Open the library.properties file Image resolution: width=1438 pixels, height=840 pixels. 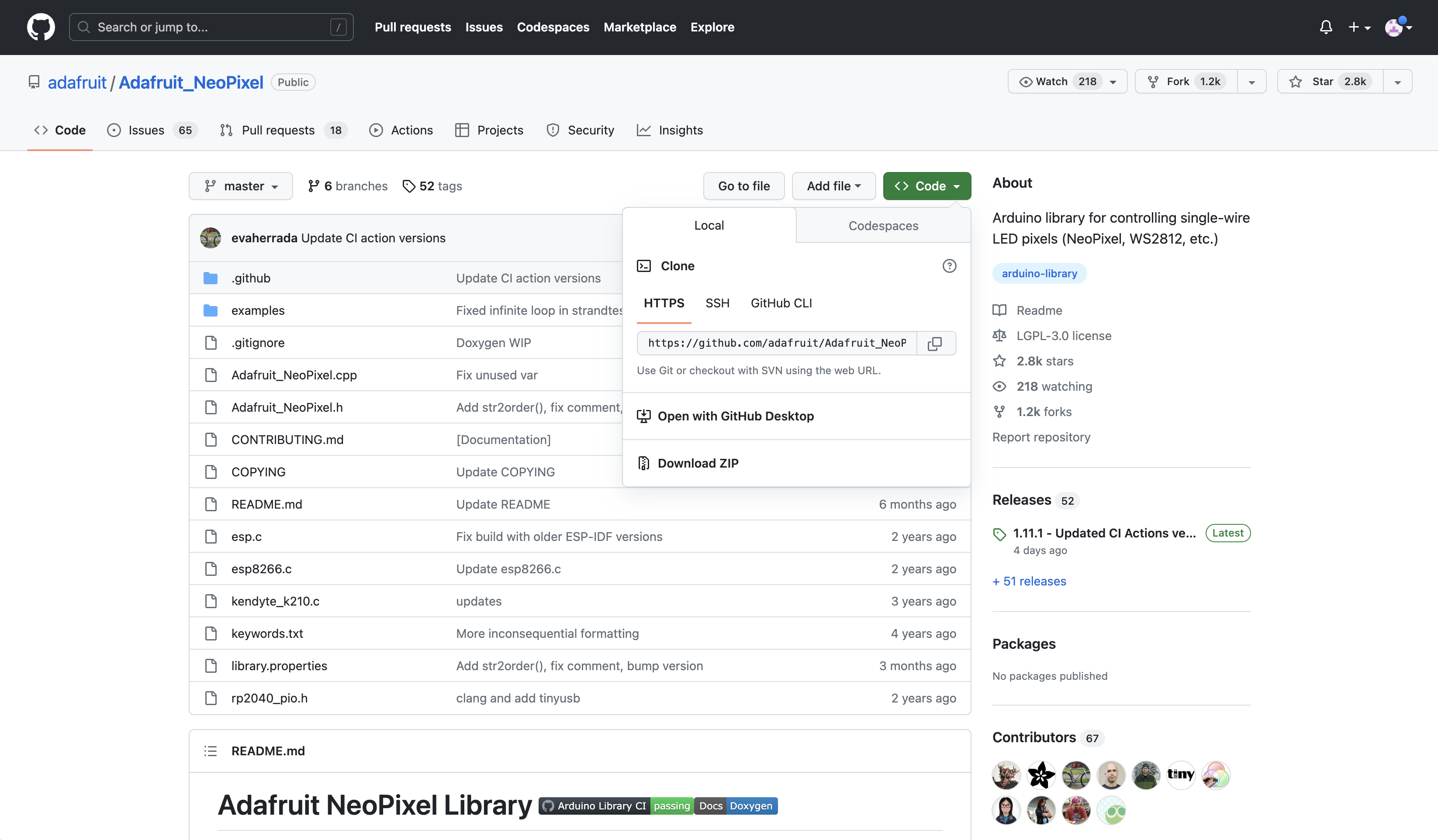pos(279,666)
